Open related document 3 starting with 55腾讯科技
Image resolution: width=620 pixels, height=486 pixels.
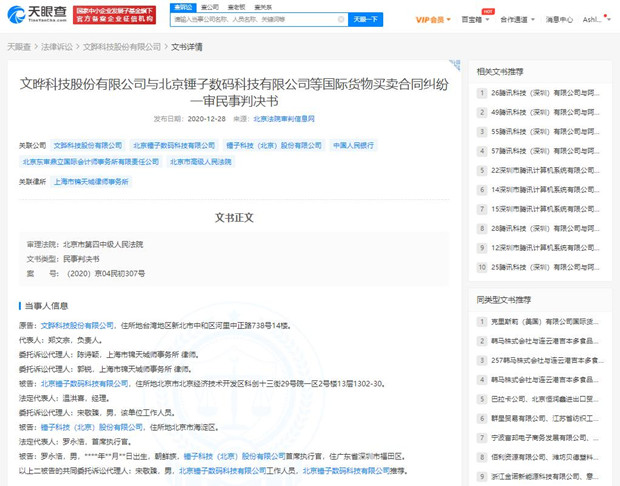pyautogui.click(x=540, y=132)
